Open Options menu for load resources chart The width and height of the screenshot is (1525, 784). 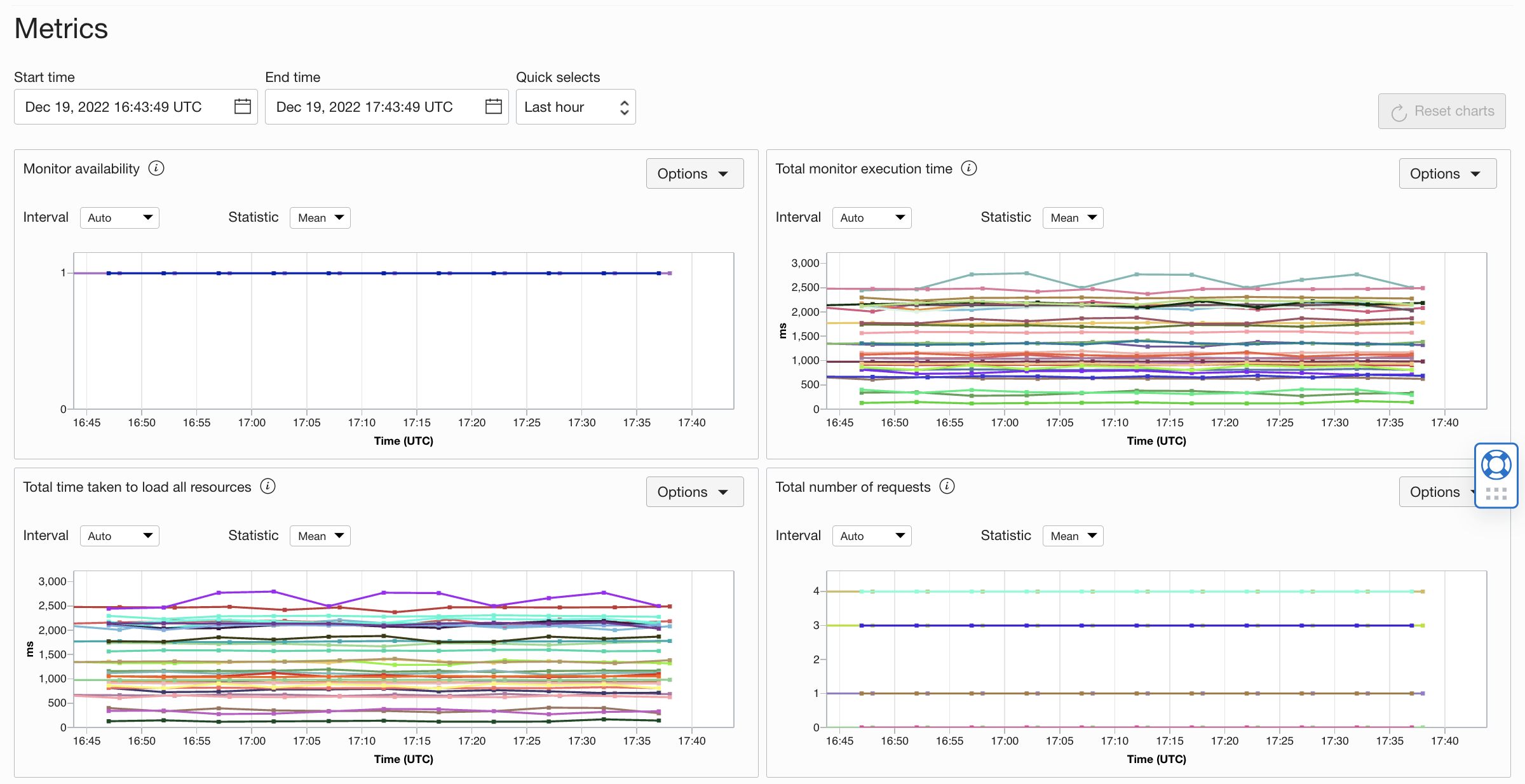[695, 492]
